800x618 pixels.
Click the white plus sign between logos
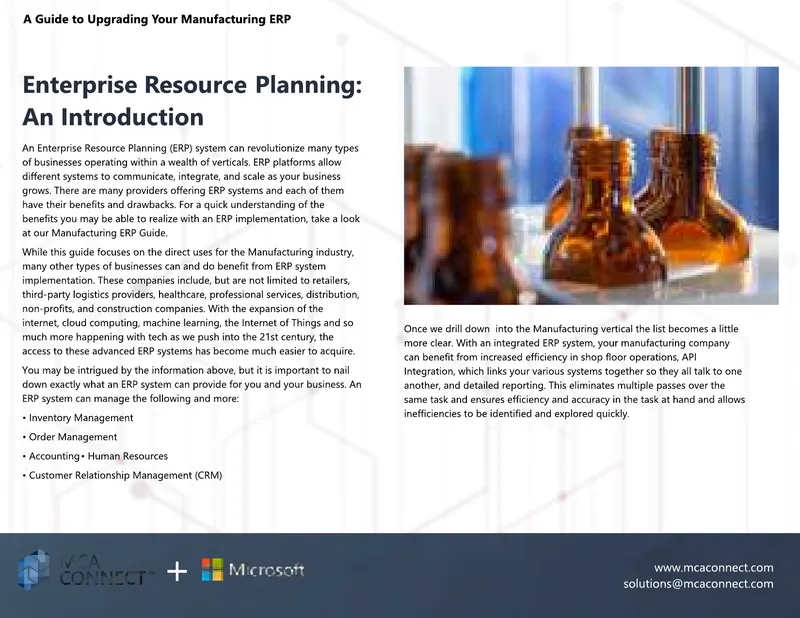click(177, 572)
